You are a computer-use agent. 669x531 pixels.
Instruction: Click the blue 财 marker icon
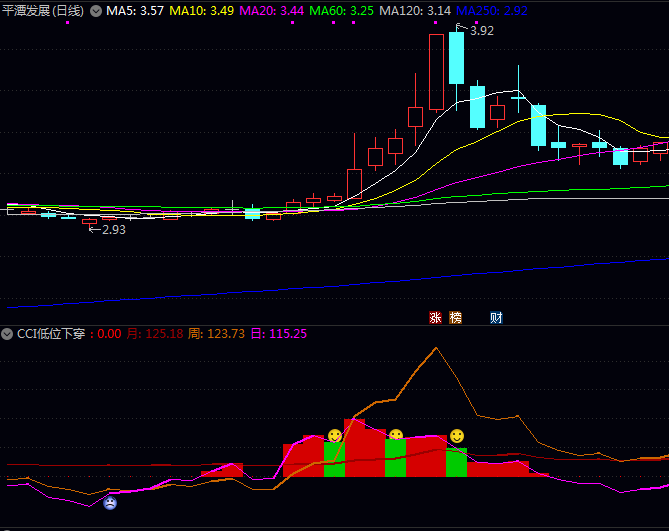tap(496, 318)
